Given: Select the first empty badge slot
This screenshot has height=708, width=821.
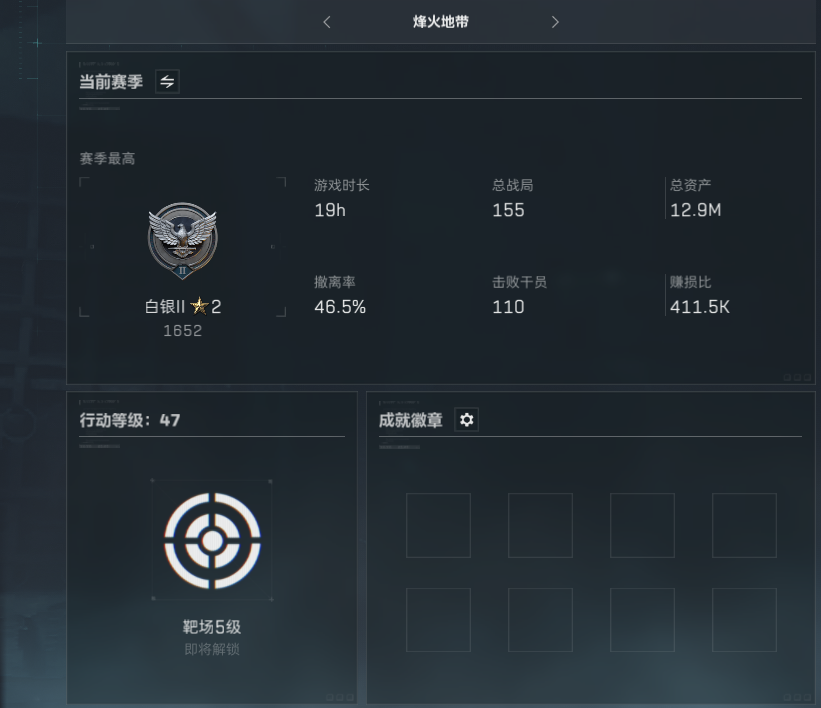Looking at the screenshot, I should pyautogui.click(x=438, y=525).
